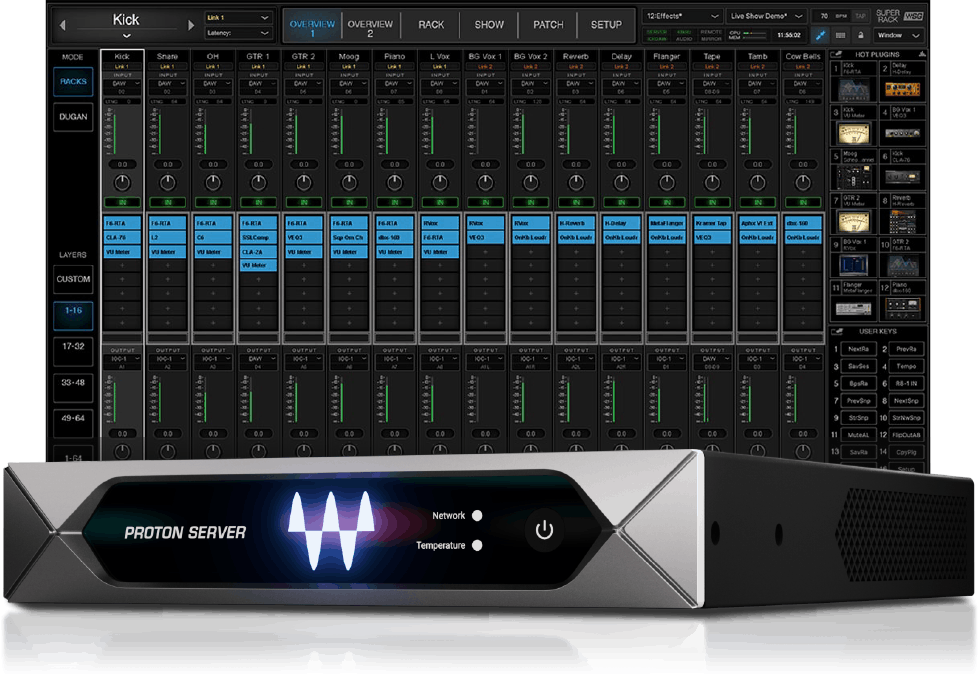979x676 pixels.
Task: Switch to the SETUP tab
Action: [x=606, y=24]
